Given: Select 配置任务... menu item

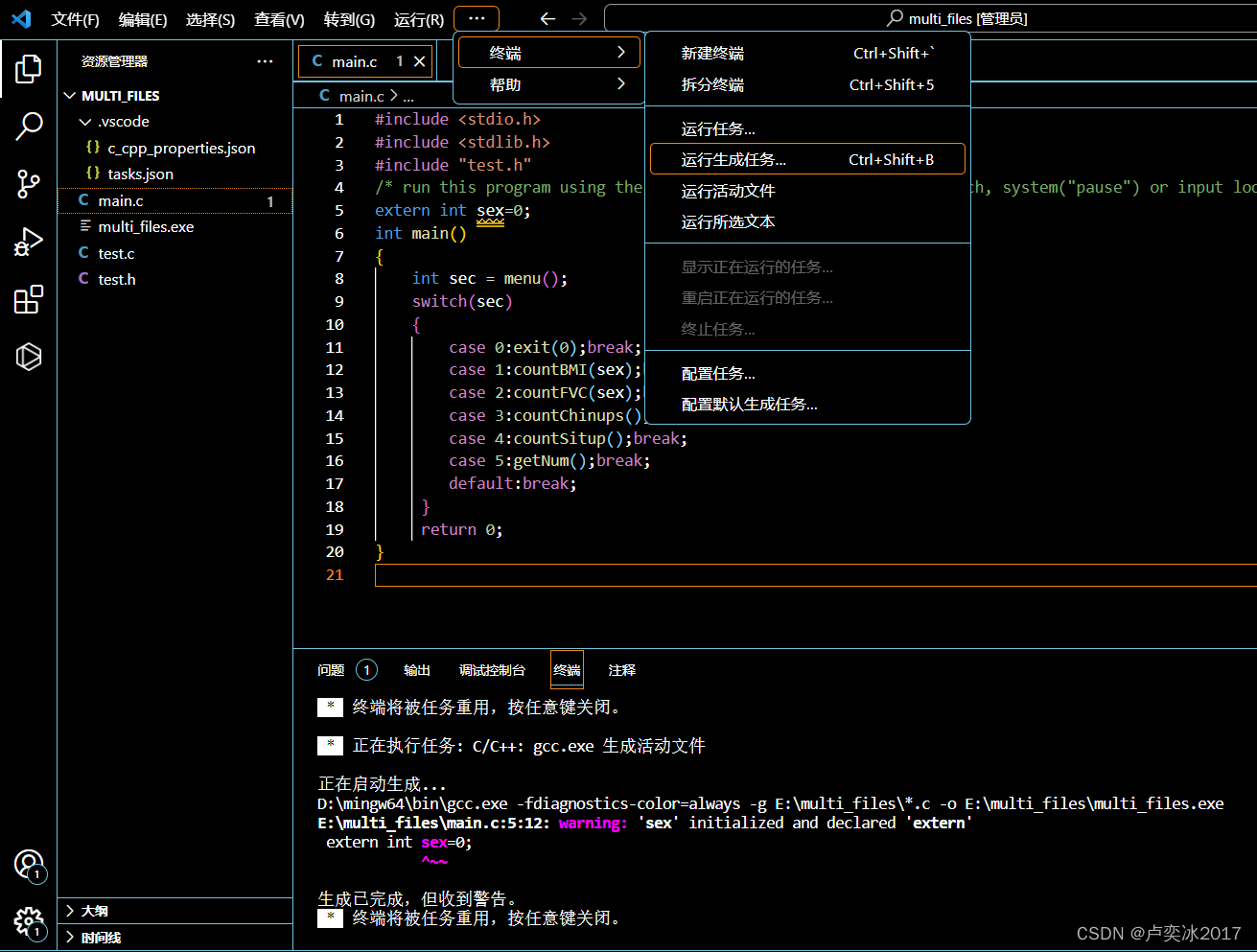Looking at the screenshot, I should point(808,373).
